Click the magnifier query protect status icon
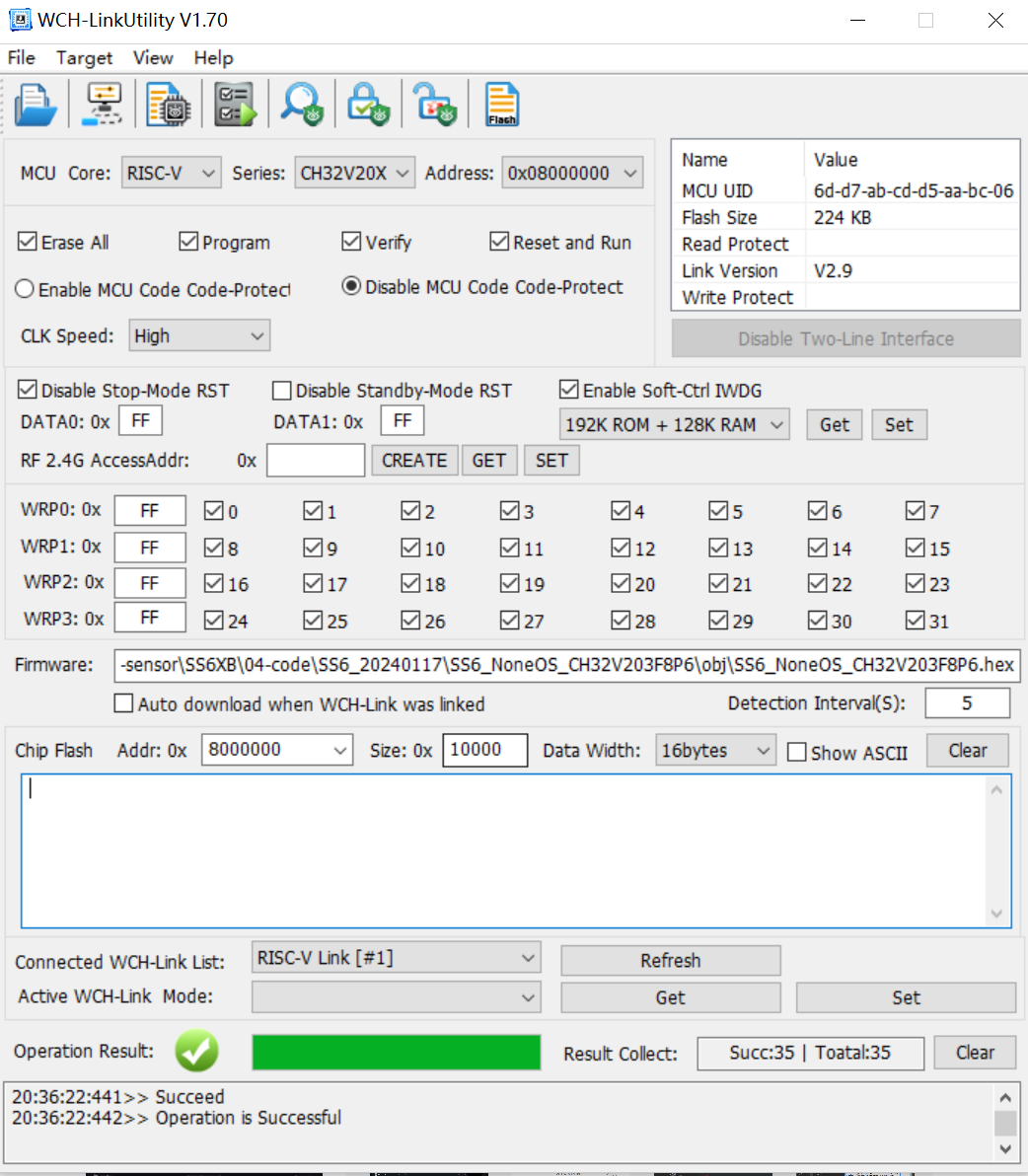Screen dimensions: 1028x1176 302,105
